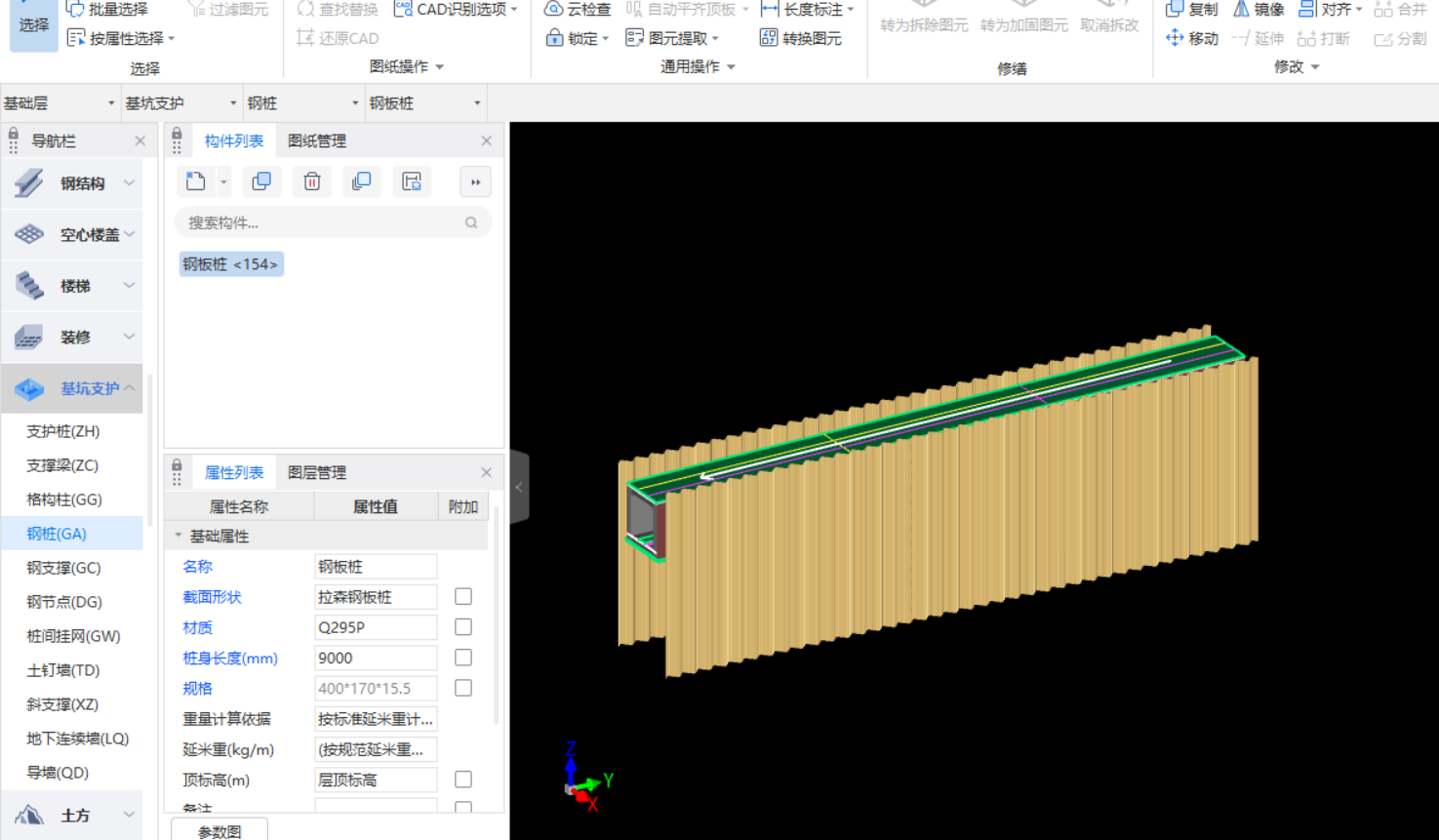
Task: Switch to the 图纸管理 tab
Action: pyautogui.click(x=317, y=140)
